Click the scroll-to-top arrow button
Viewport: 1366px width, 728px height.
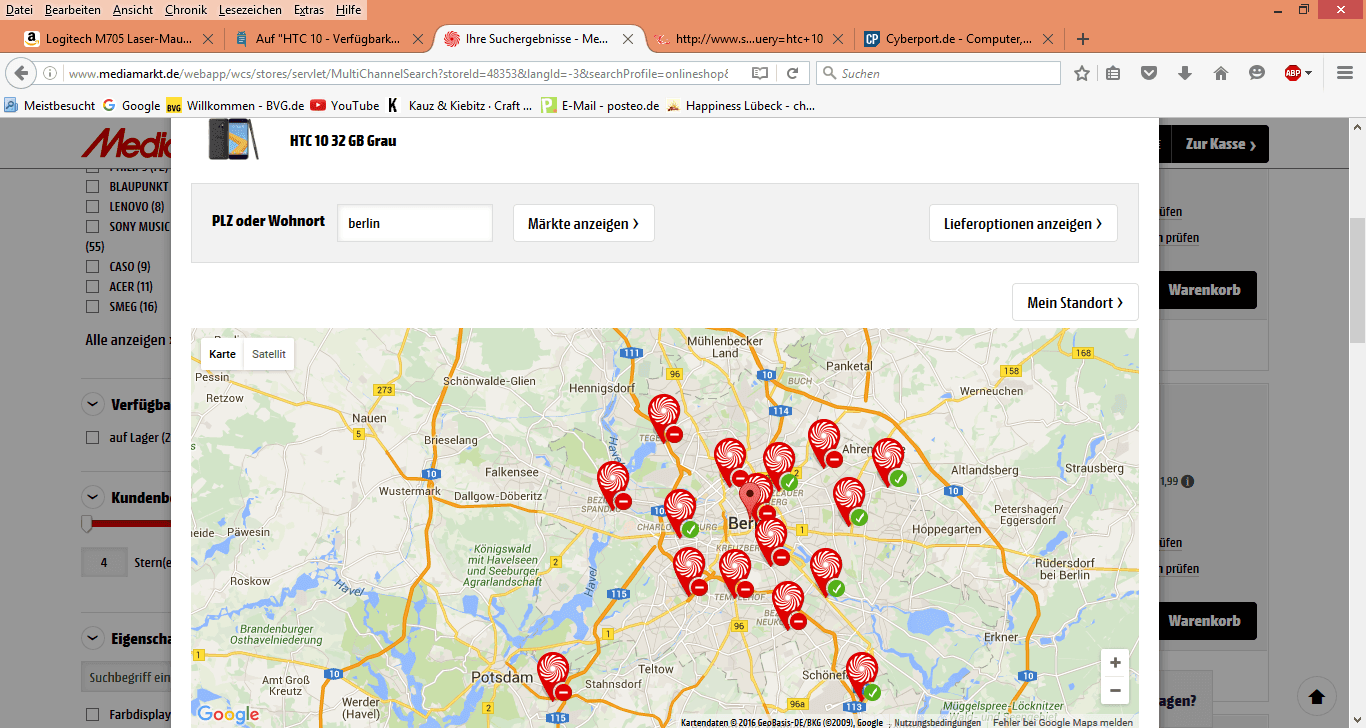pos(1317,696)
